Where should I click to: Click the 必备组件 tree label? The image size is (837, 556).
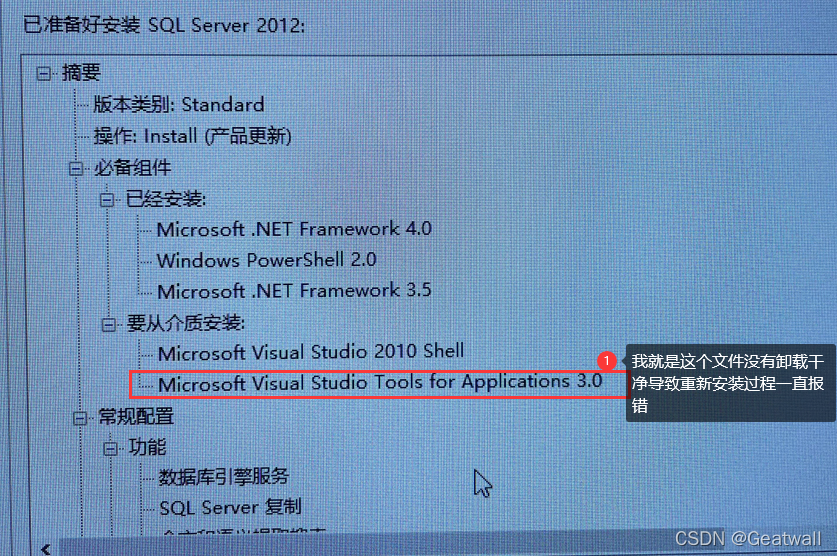click(x=132, y=168)
